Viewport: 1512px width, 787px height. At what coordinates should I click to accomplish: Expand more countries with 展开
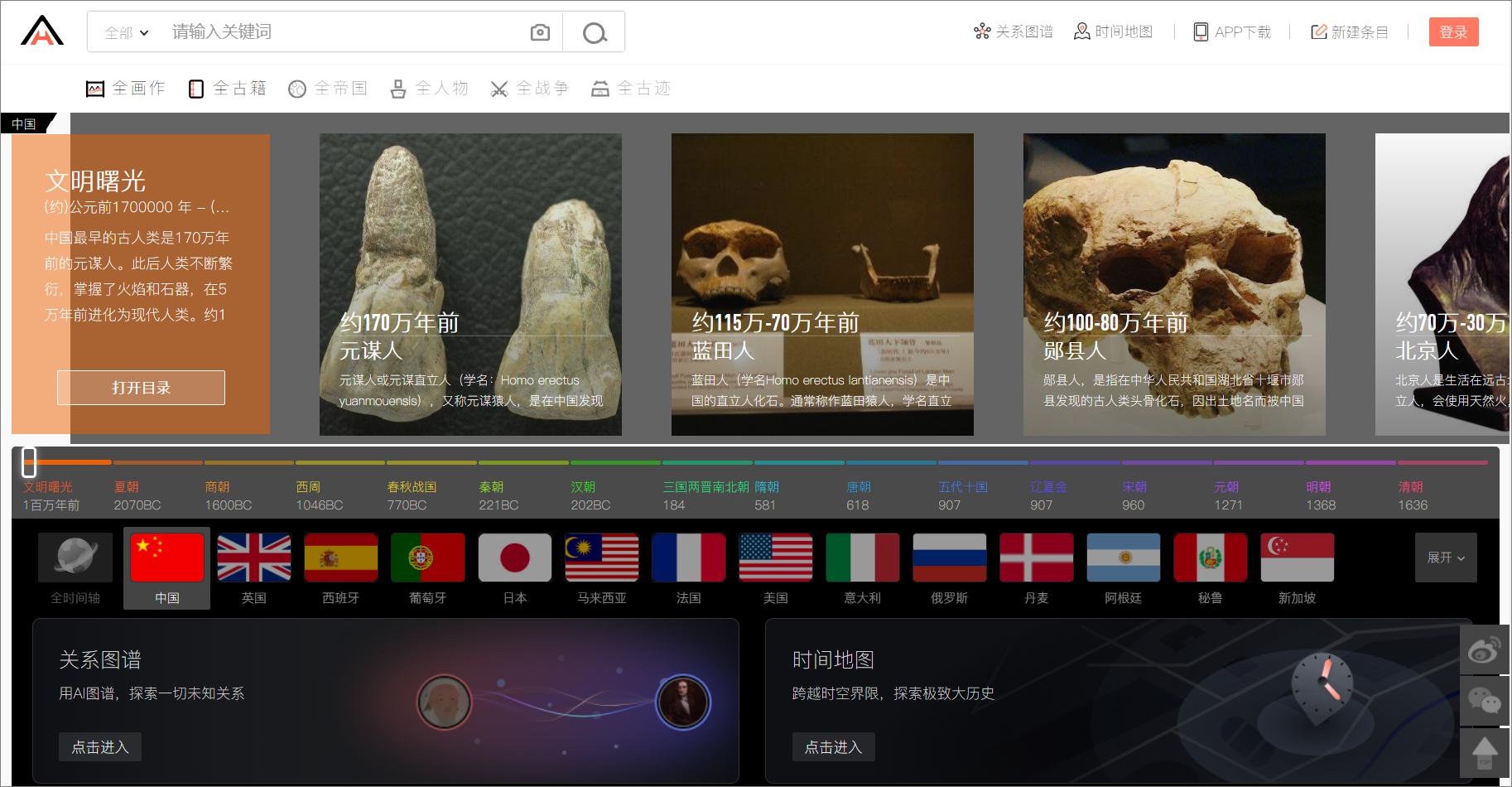[1446, 558]
